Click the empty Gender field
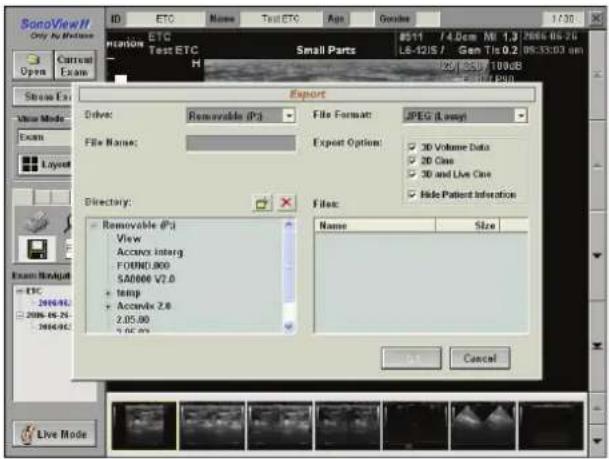The image size is (609, 459). [428, 19]
